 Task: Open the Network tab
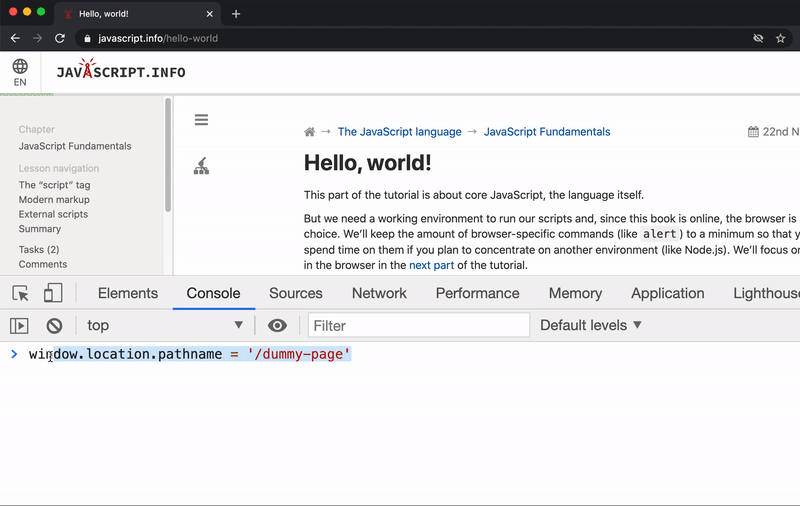379,293
